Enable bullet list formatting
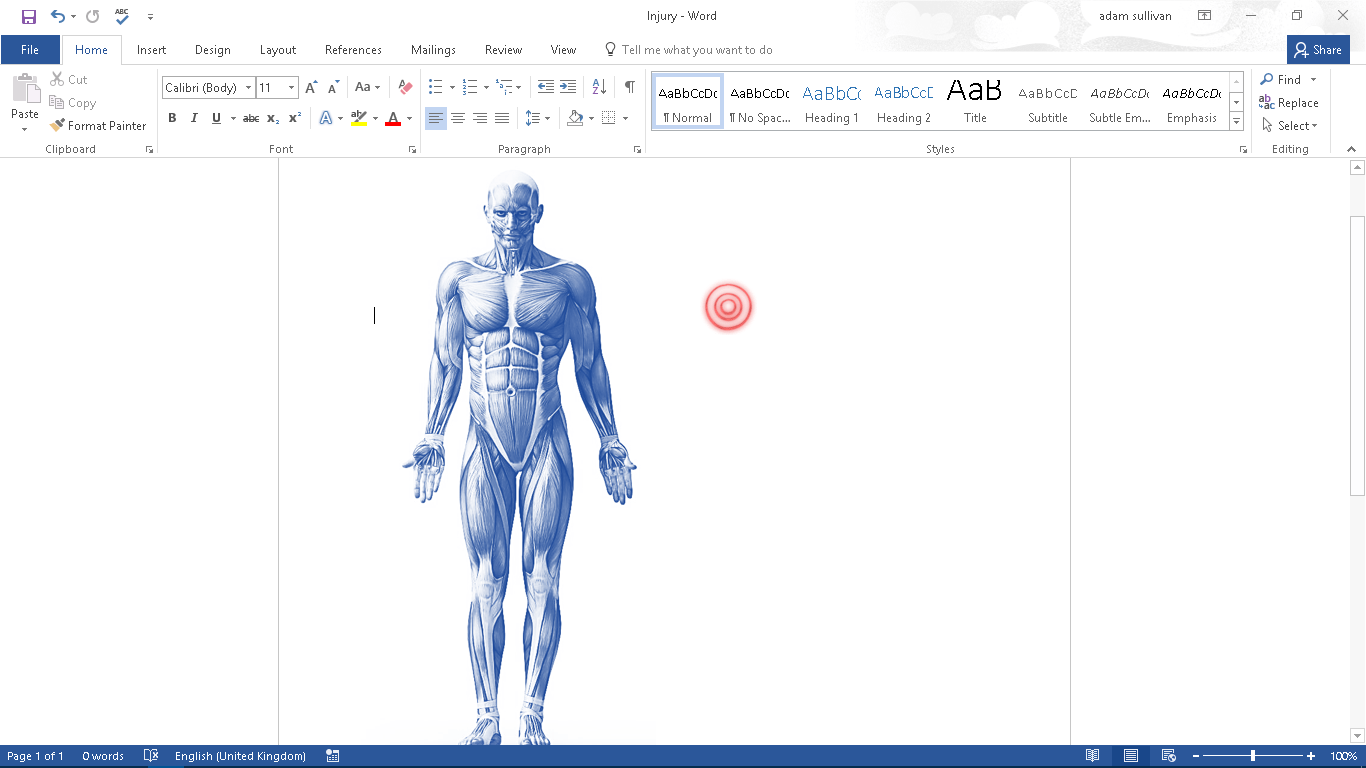This screenshot has width=1366, height=768. coord(434,87)
